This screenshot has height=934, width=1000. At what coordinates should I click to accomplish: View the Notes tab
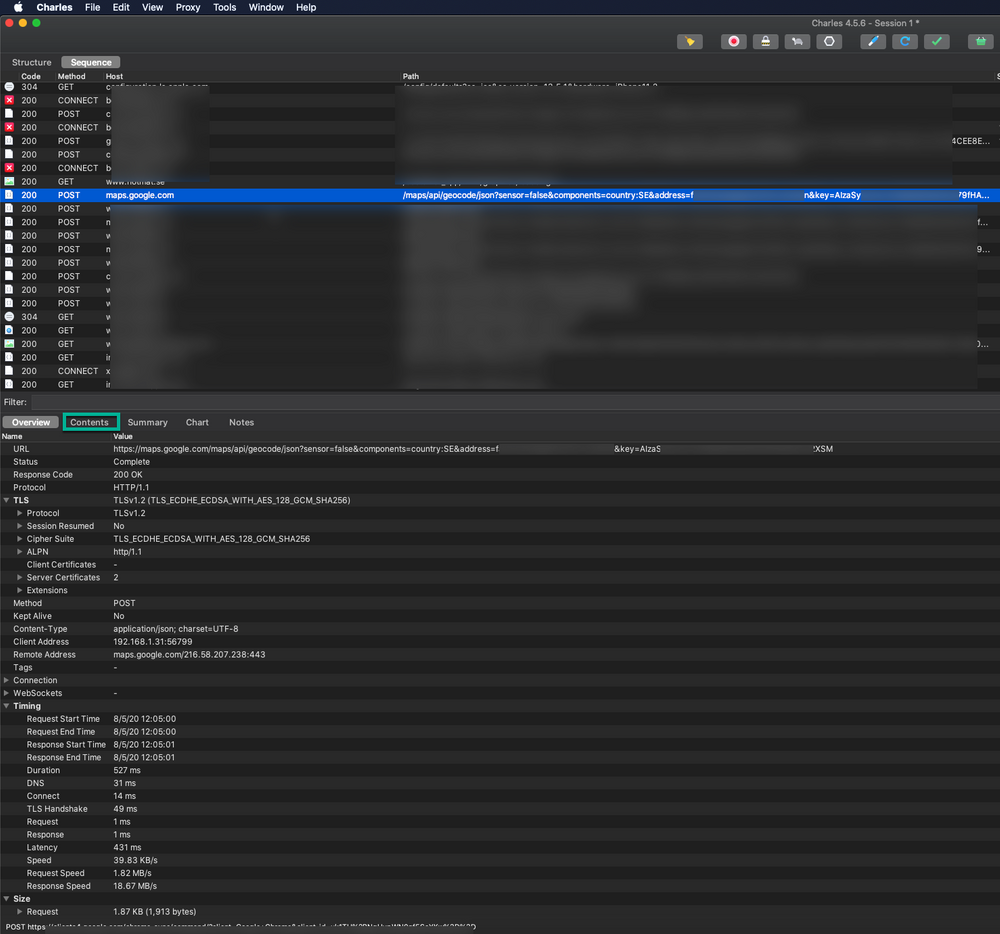[241, 422]
